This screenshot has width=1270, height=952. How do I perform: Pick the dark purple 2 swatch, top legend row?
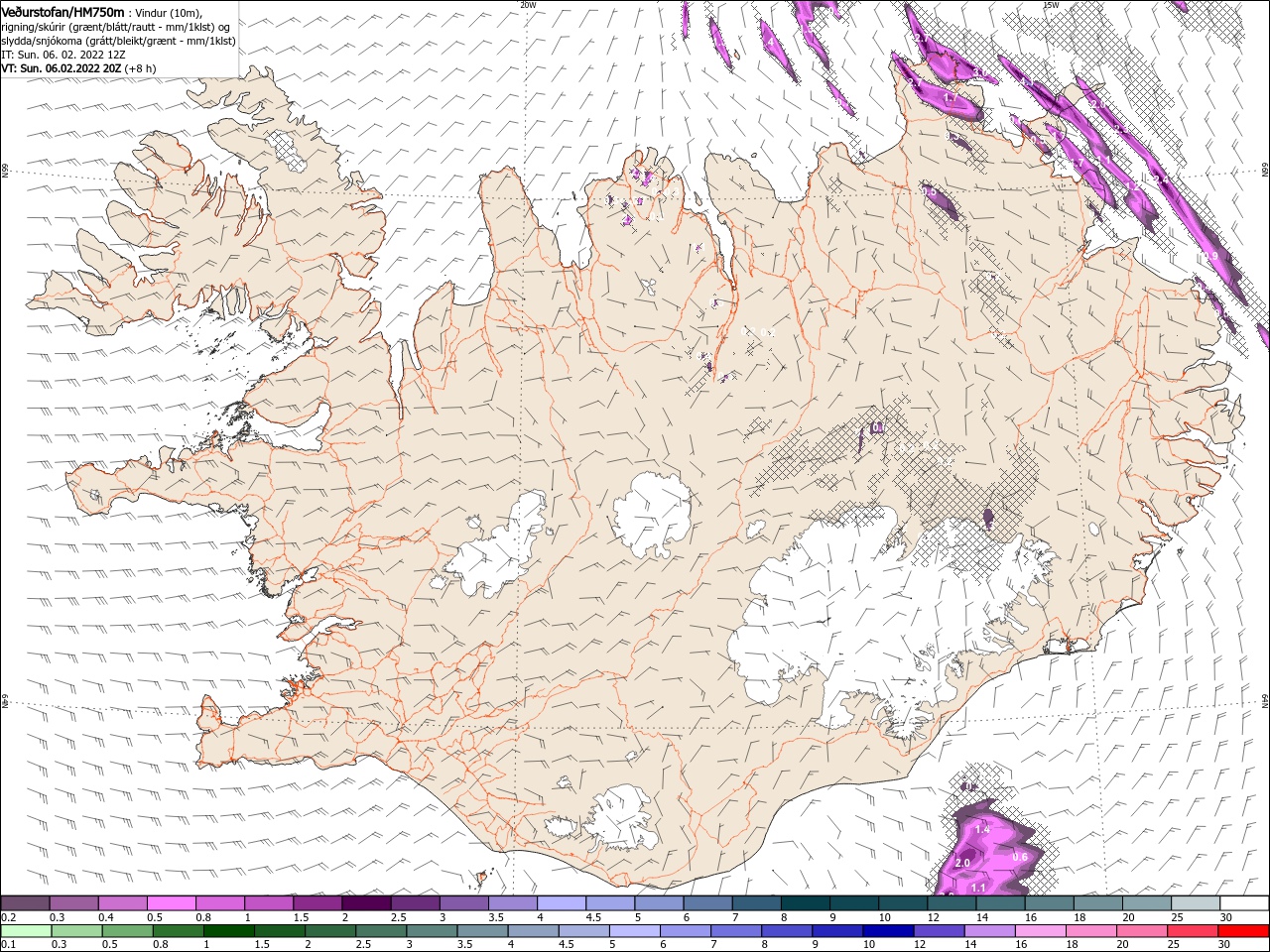pyautogui.click(x=366, y=903)
